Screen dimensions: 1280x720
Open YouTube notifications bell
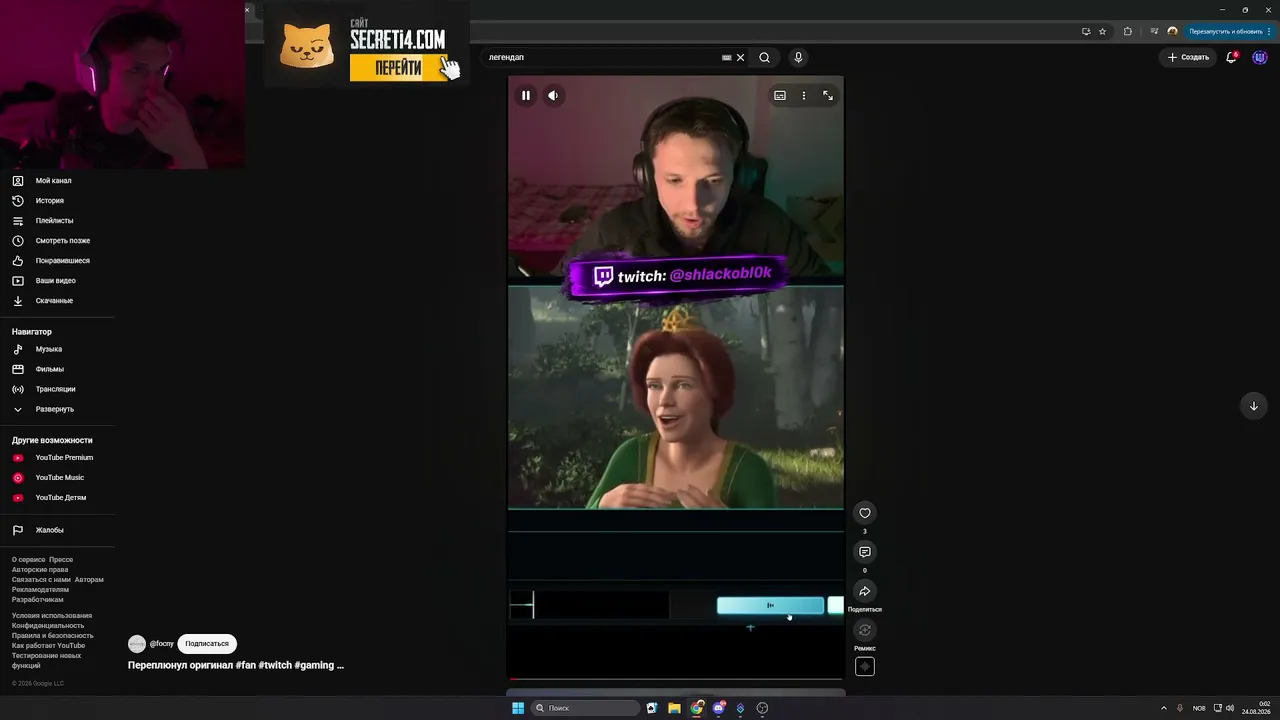[x=1232, y=58]
